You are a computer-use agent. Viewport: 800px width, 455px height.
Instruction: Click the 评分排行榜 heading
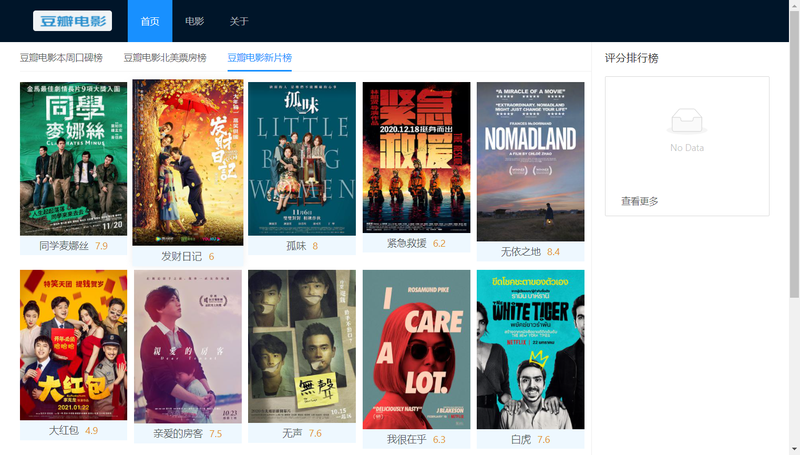pyautogui.click(x=632, y=58)
